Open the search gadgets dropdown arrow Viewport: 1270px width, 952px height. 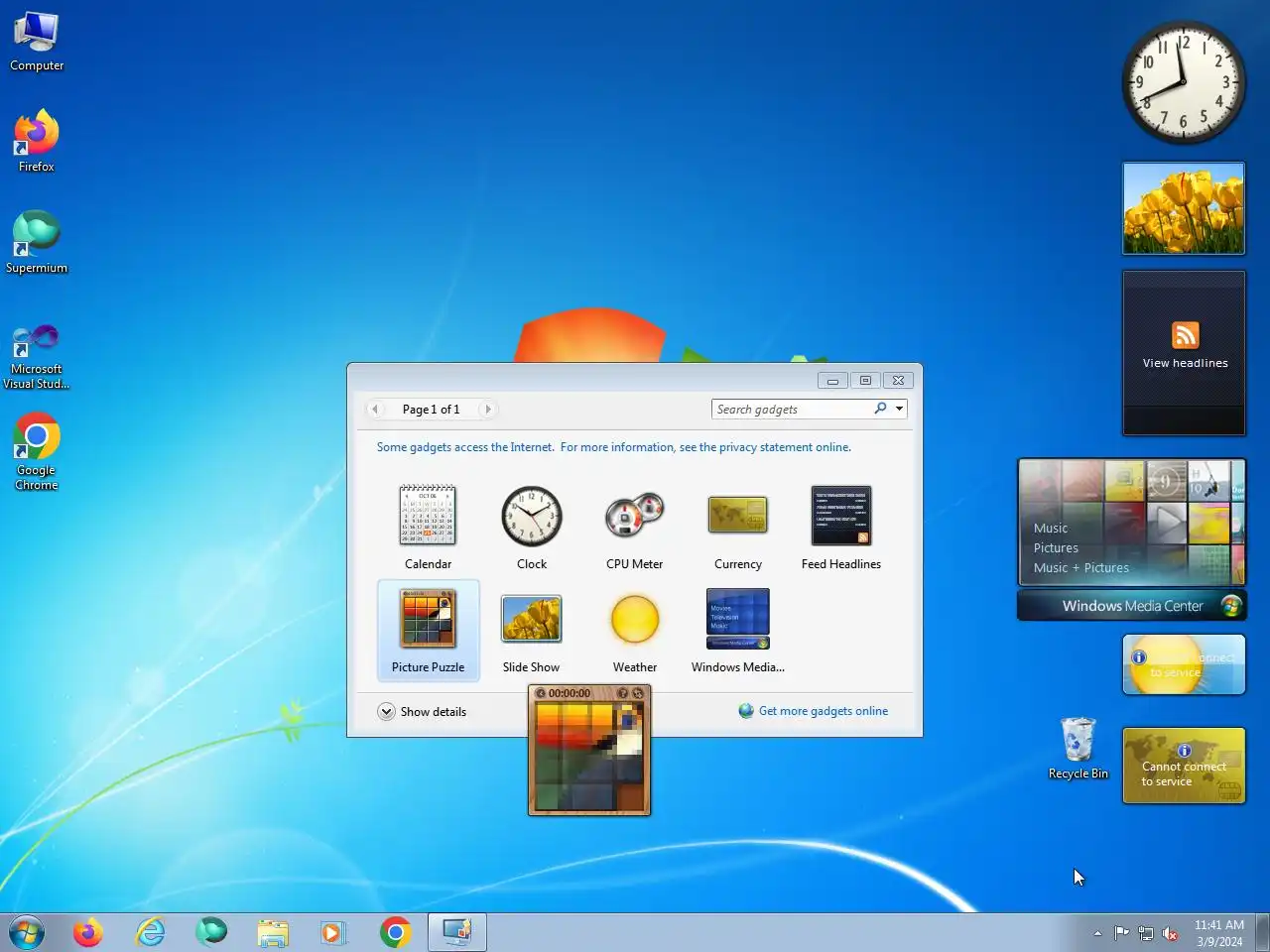(899, 409)
